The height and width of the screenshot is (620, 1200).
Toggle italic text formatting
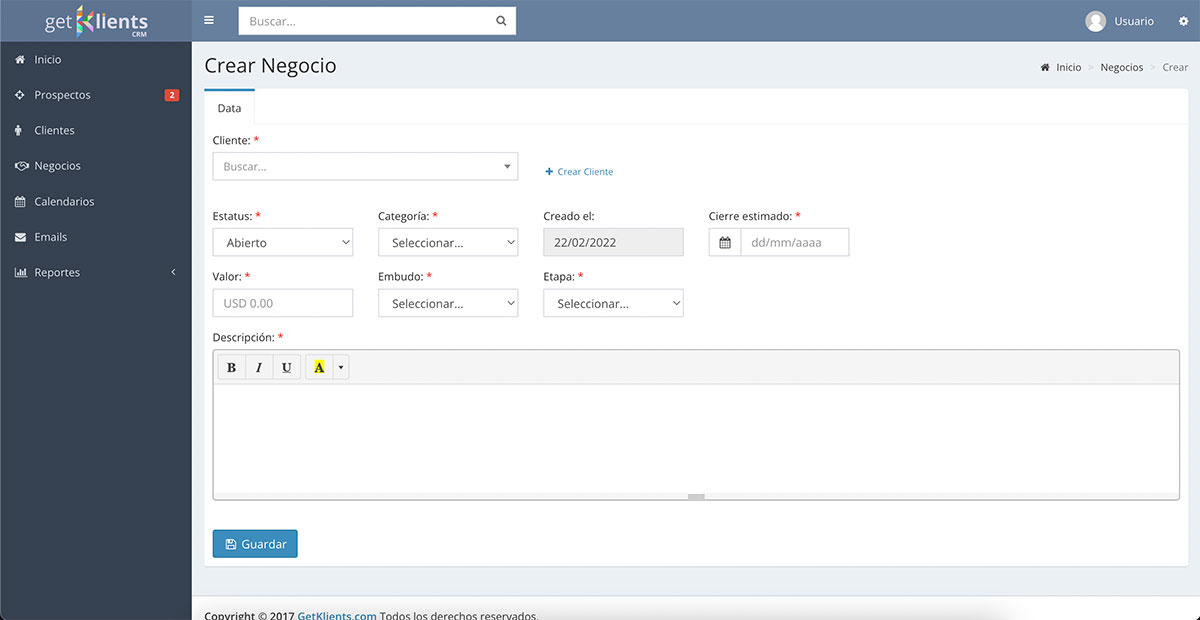(x=259, y=368)
